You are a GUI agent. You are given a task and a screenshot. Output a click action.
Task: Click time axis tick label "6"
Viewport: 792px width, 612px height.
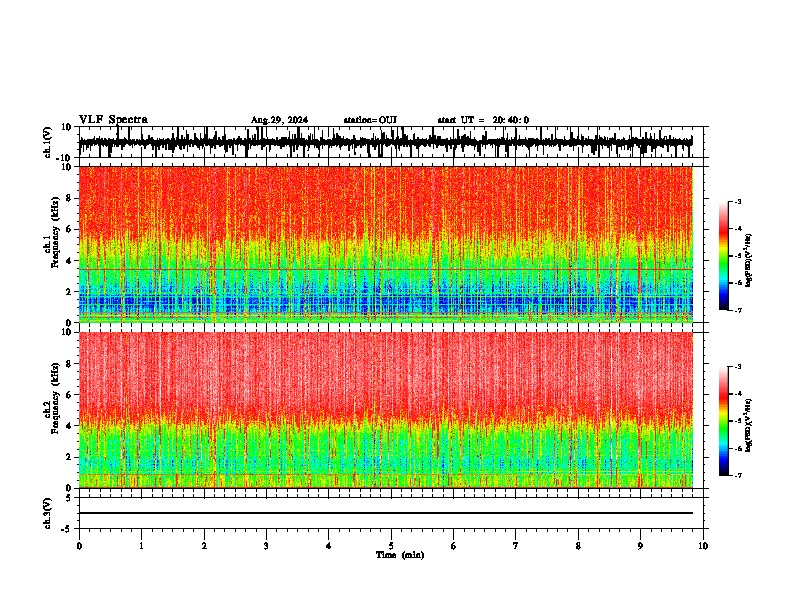coord(454,546)
